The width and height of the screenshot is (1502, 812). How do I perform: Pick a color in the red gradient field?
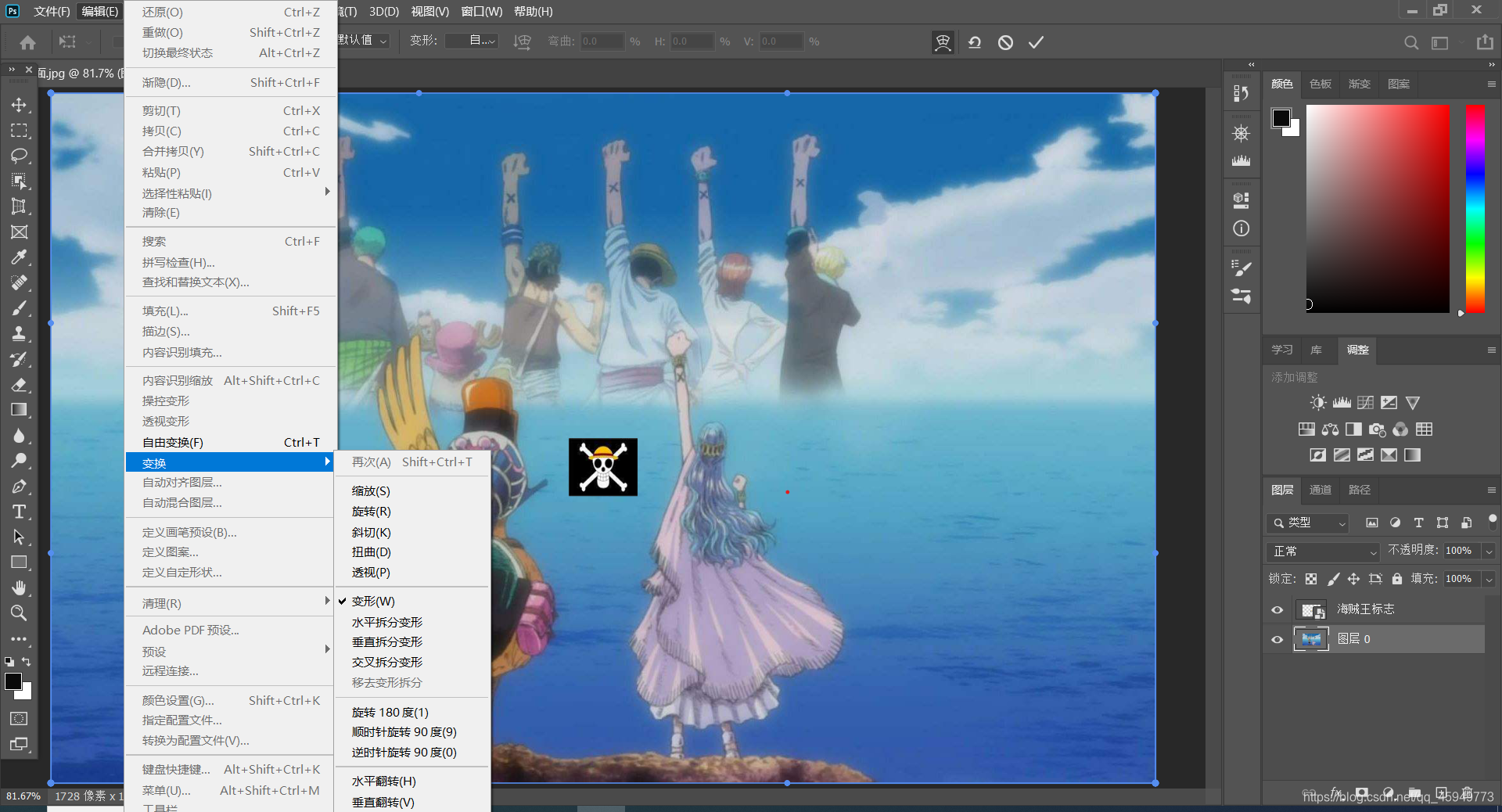(1378, 208)
